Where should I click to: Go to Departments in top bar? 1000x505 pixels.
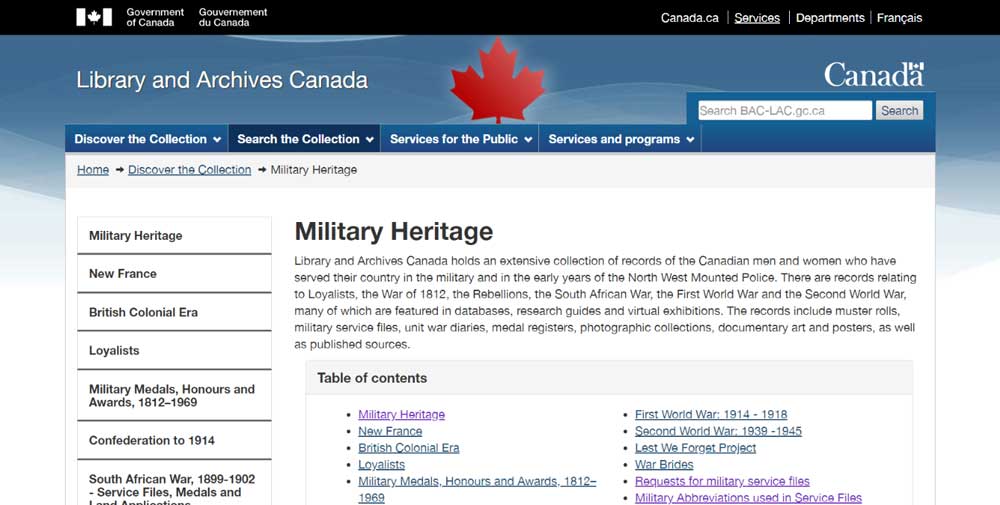click(830, 18)
